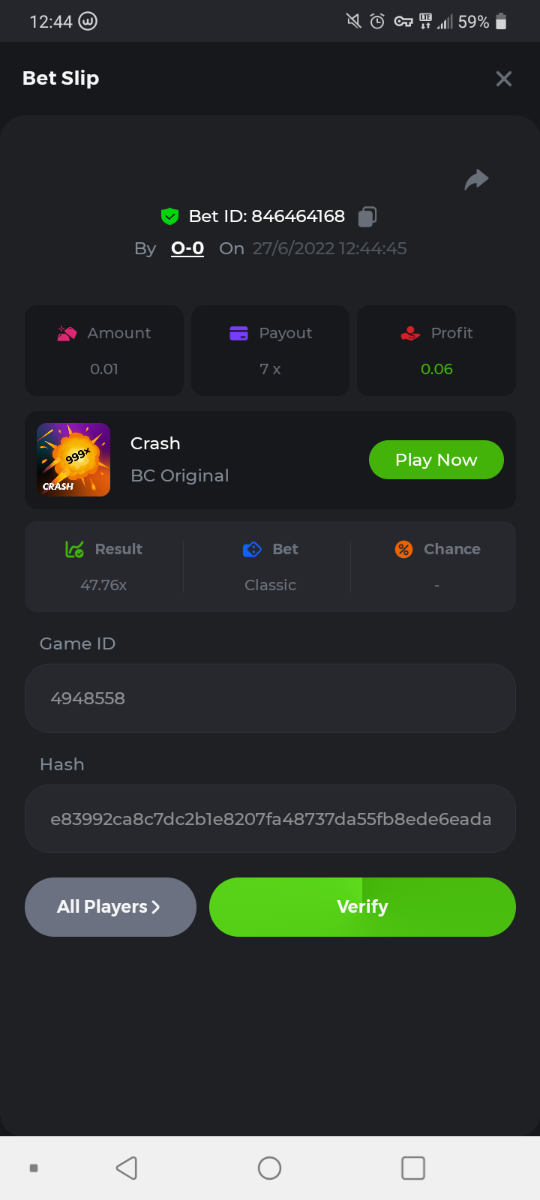Tap the share arrow icon

point(477,180)
